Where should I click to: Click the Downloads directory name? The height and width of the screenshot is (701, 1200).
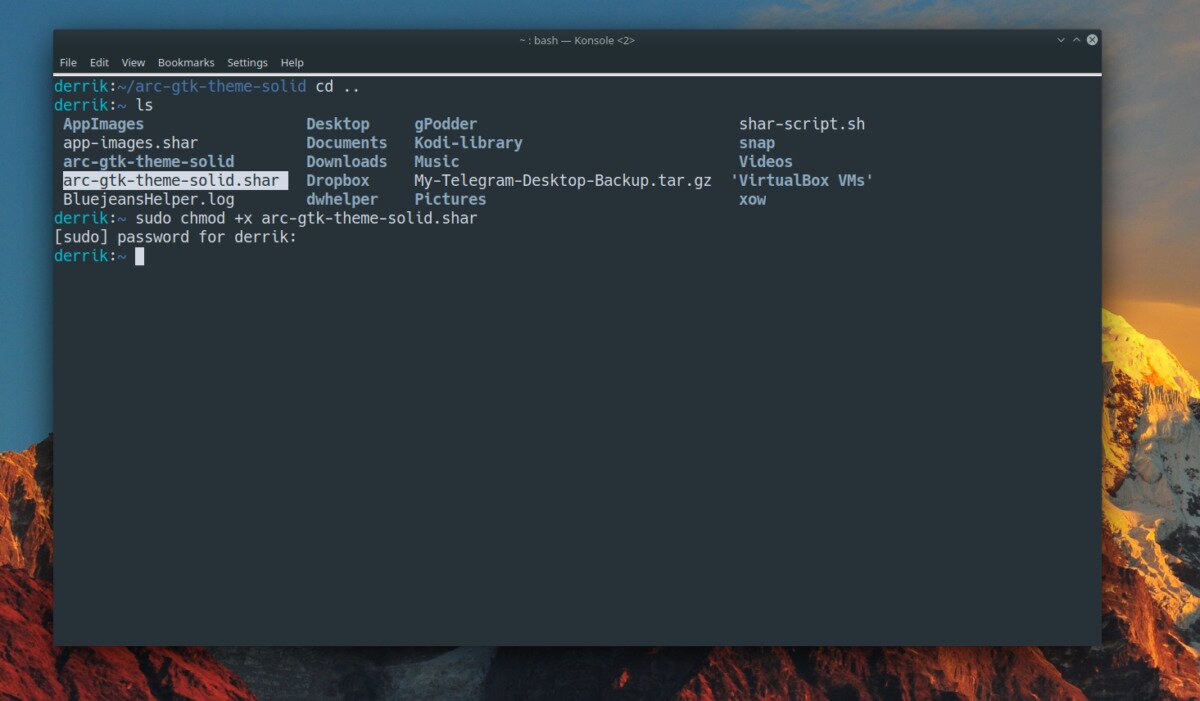coord(346,162)
